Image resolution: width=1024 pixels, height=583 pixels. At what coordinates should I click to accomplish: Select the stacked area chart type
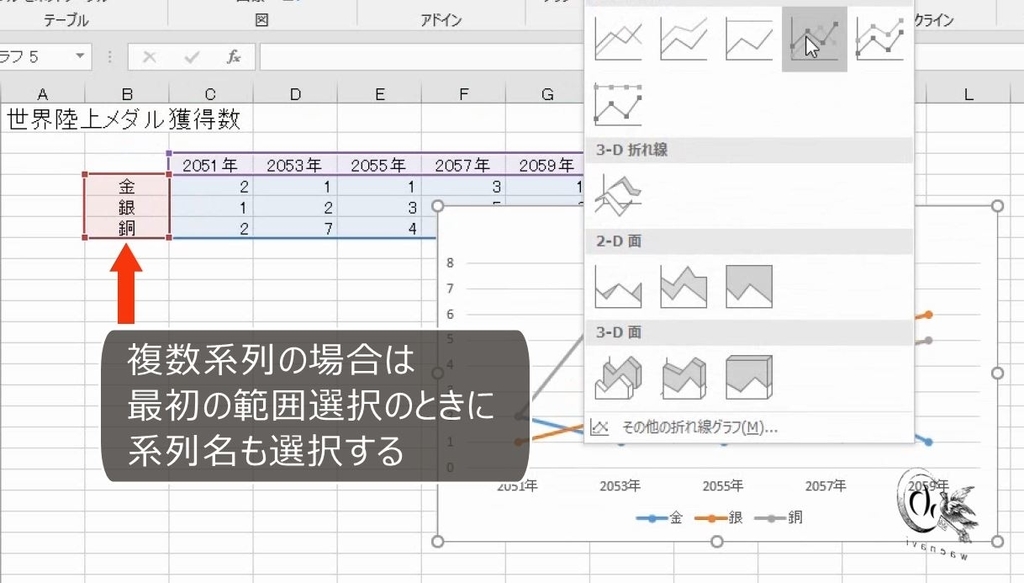point(683,285)
